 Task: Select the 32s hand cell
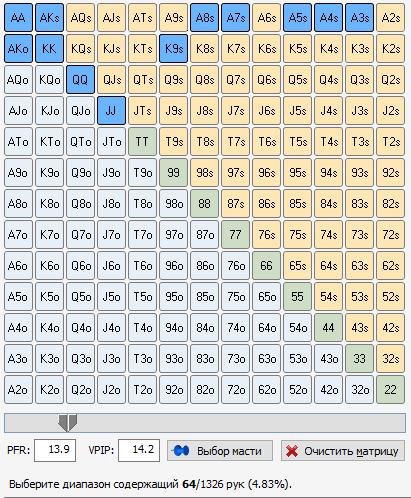390,359
